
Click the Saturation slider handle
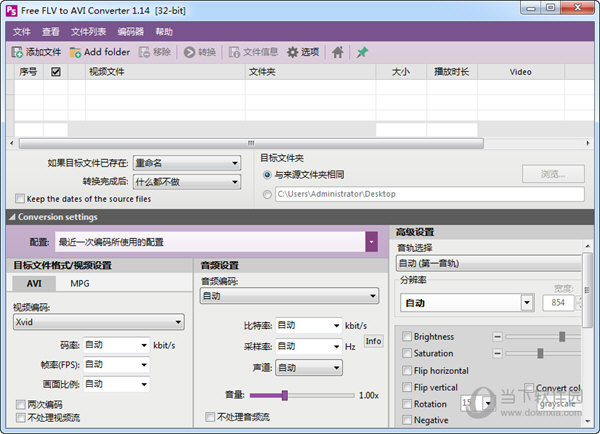540,353
